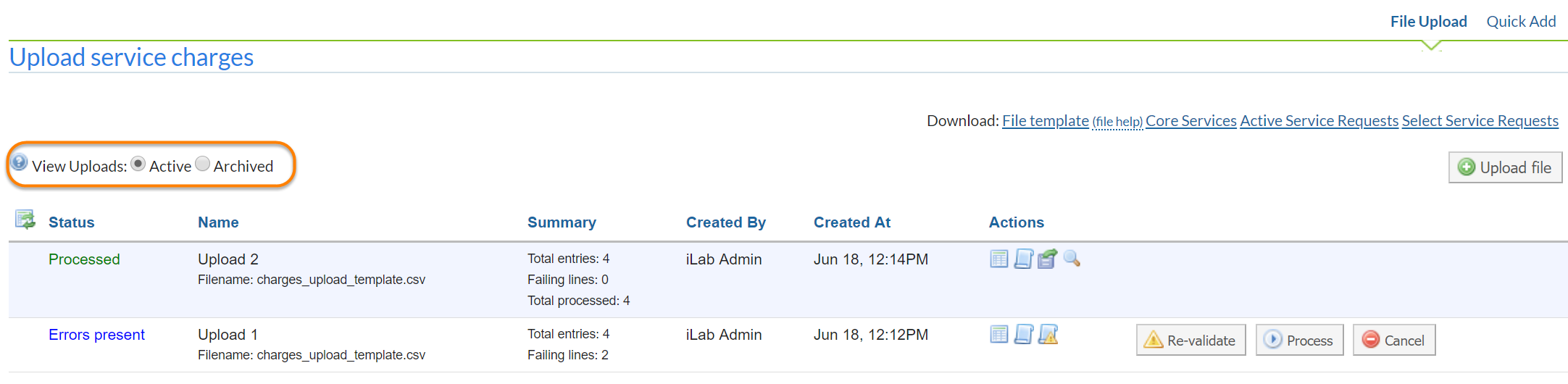The height and width of the screenshot is (384, 1568).
Task: Switch to the File Upload tab
Action: (x=1428, y=22)
